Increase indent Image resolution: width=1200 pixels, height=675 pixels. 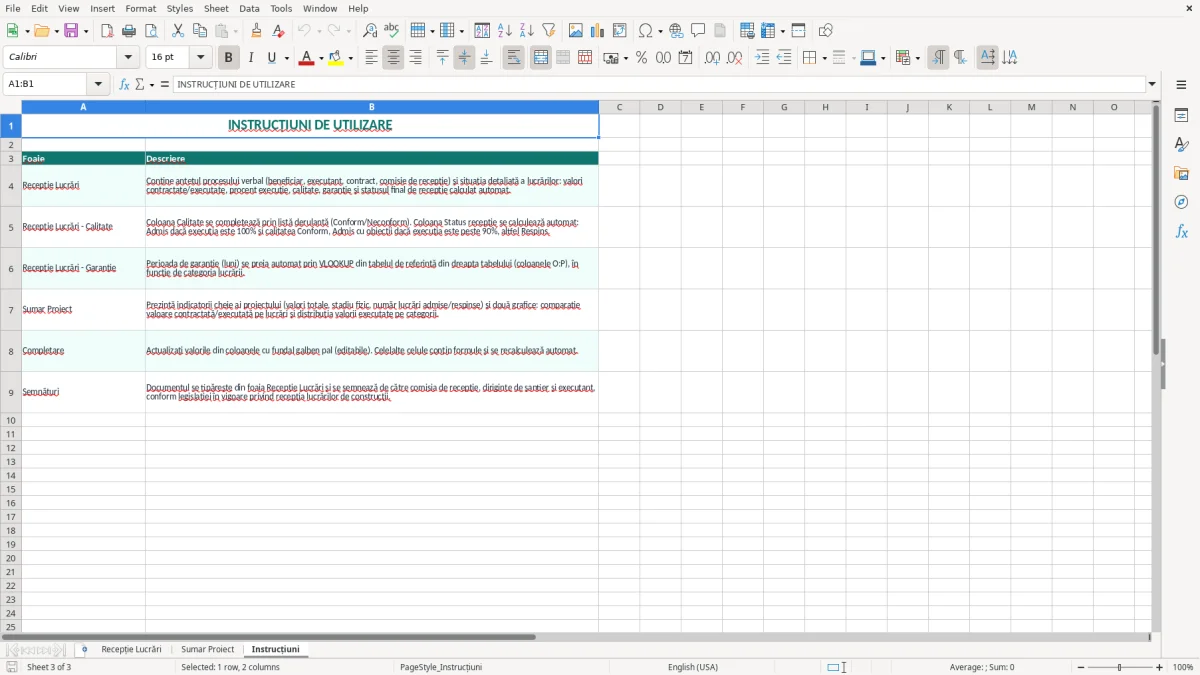[762, 58]
